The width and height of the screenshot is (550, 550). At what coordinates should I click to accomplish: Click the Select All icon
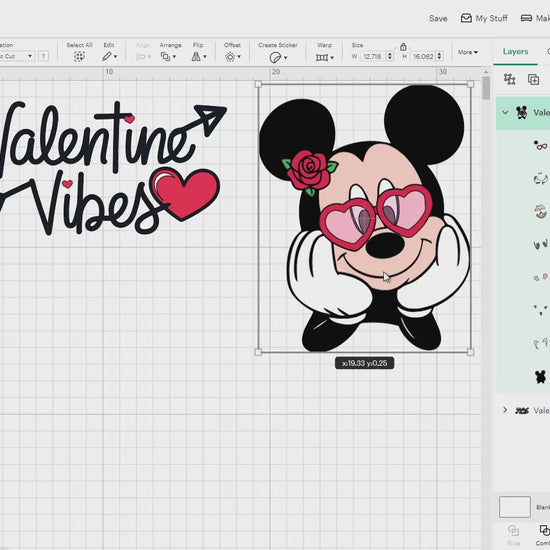[x=79, y=56]
